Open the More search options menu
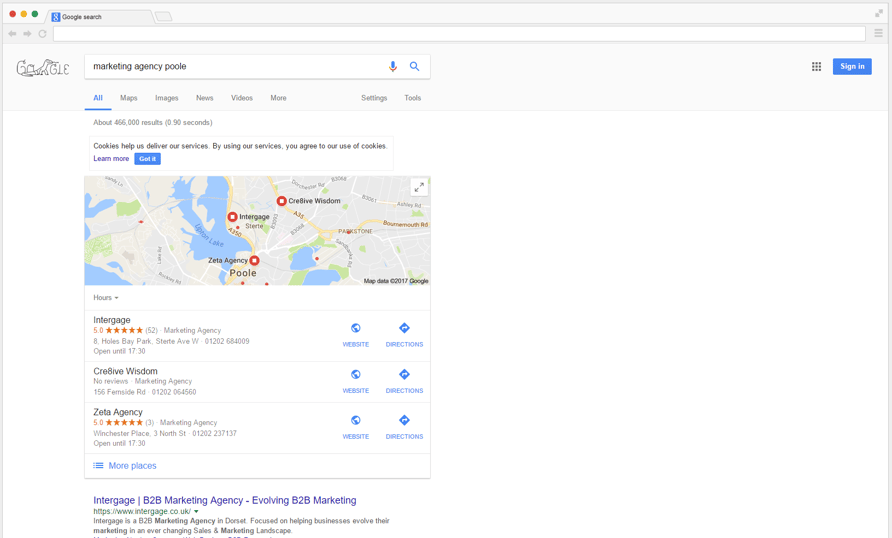 point(278,98)
